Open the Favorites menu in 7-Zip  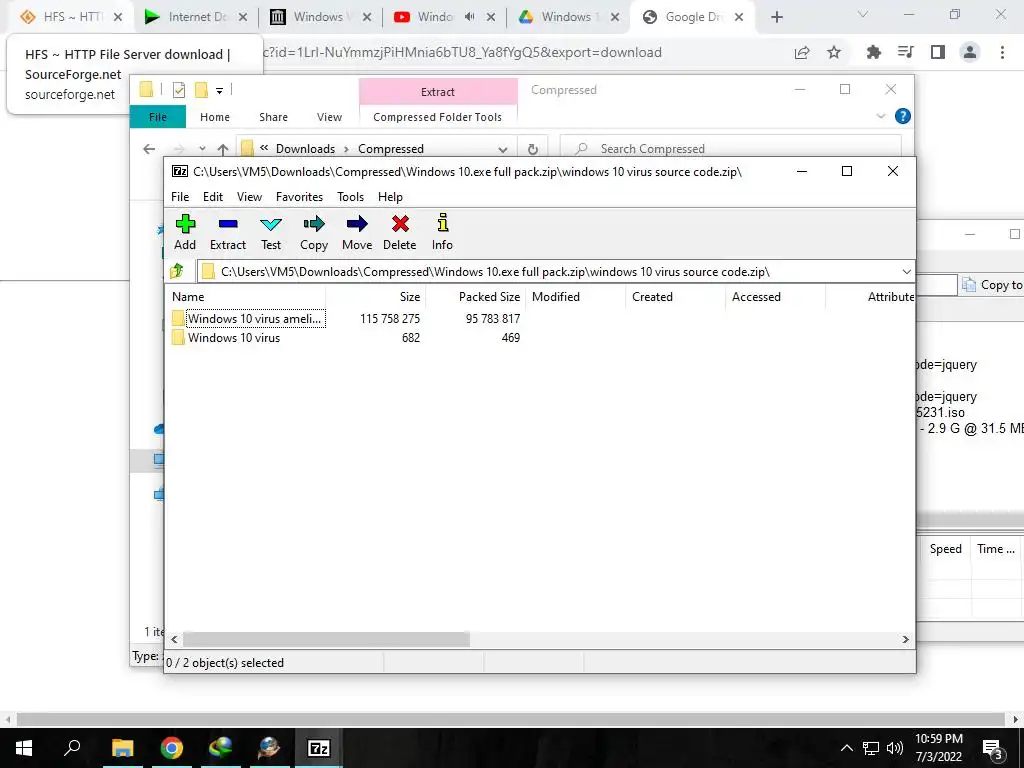coord(299,197)
